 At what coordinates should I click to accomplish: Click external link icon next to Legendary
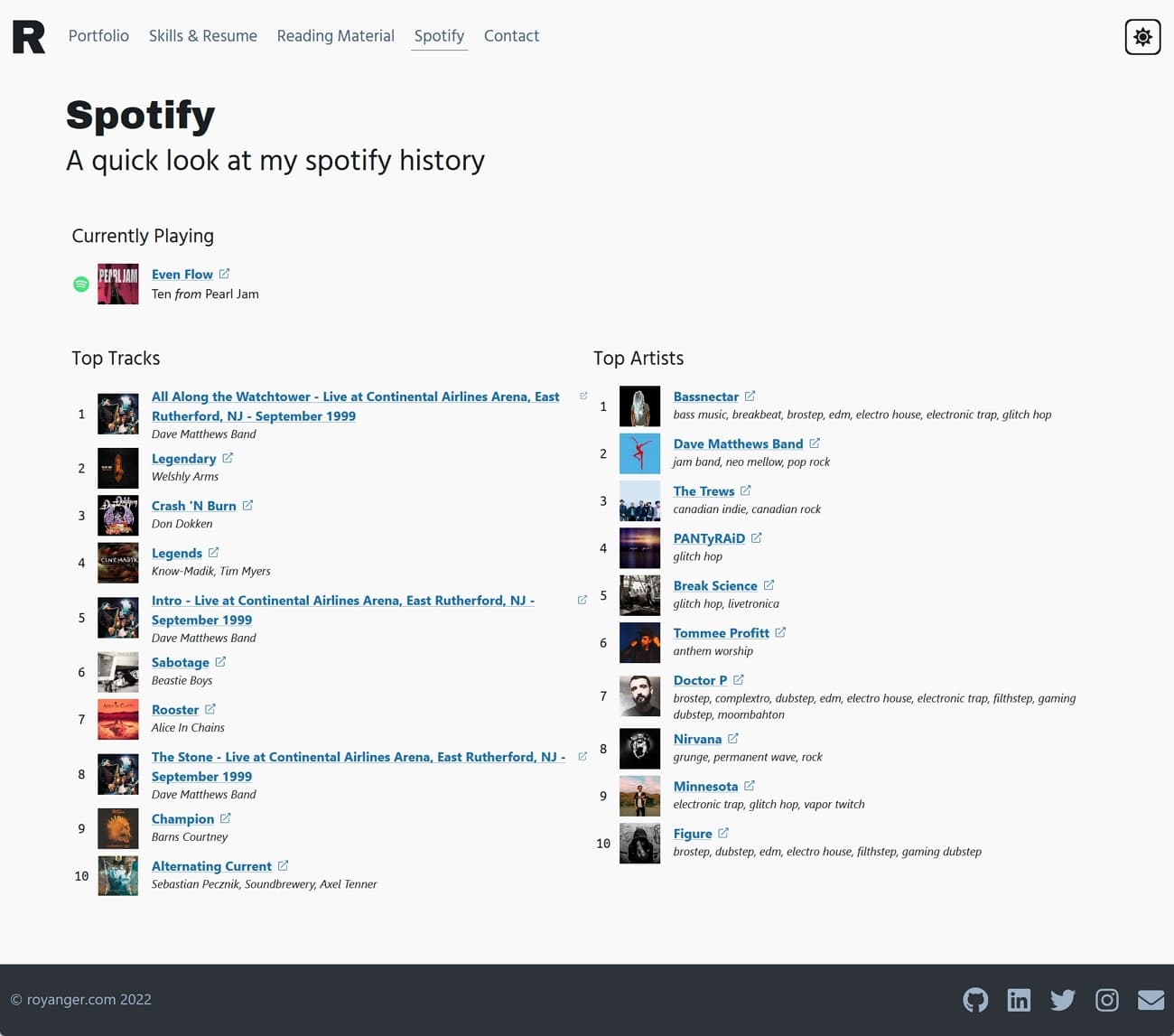click(228, 458)
